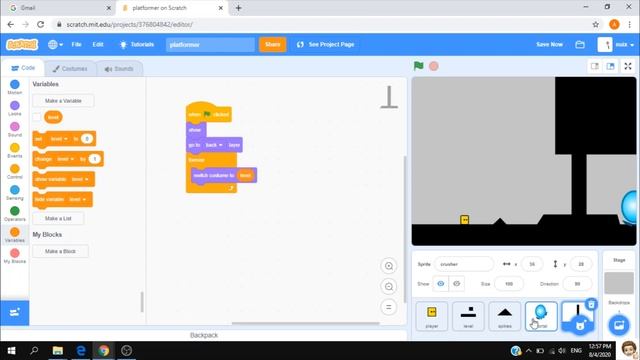Viewport: 640px width, 360px height.
Task: Switch to the Sounds tab
Action: [x=119, y=69]
